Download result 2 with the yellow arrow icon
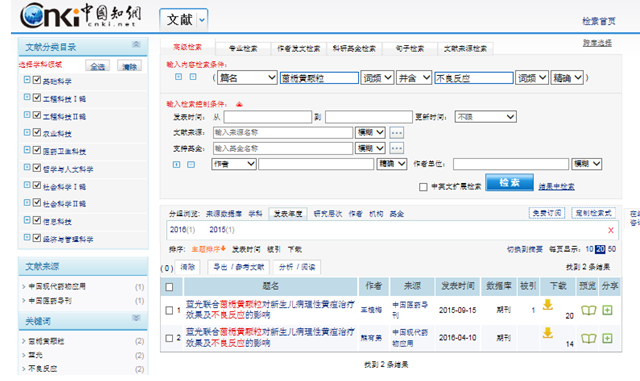Viewport: 640px width, 381px height. pos(548,333)
